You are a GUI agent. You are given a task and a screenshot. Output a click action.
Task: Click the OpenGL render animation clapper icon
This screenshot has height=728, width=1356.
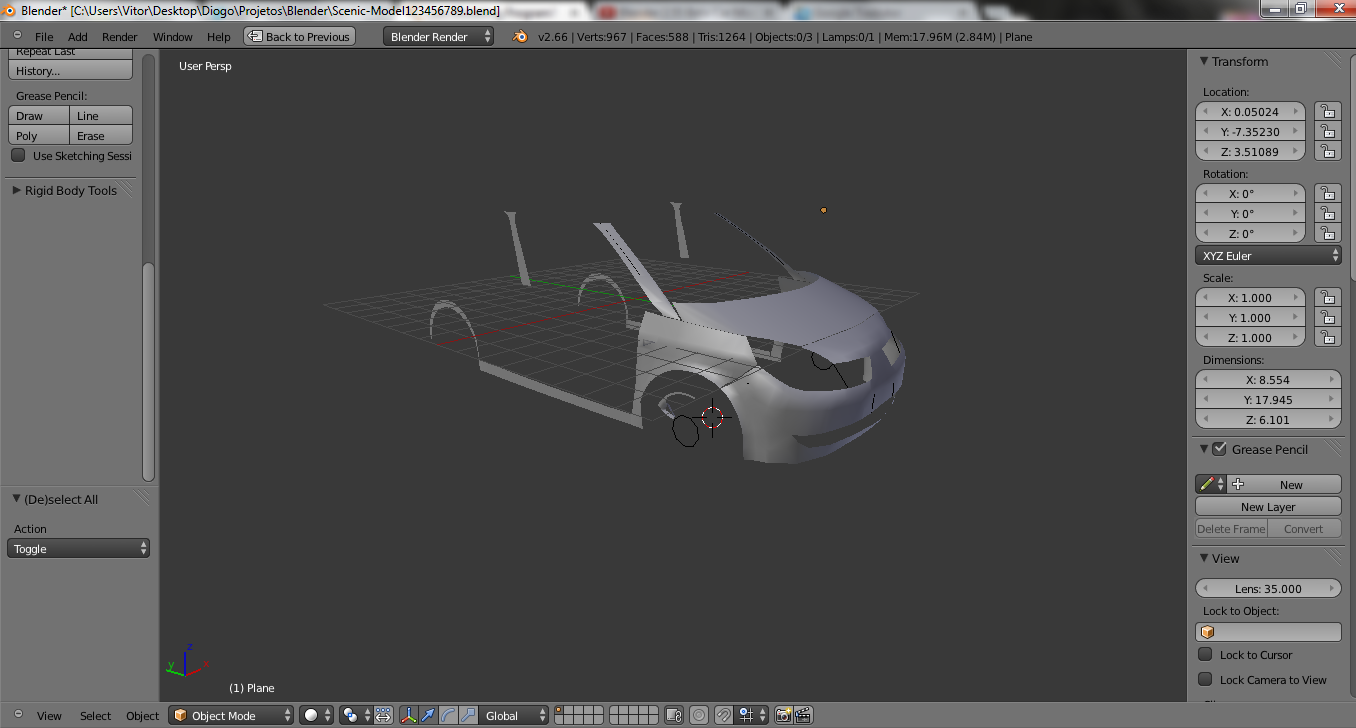point(803,715)
